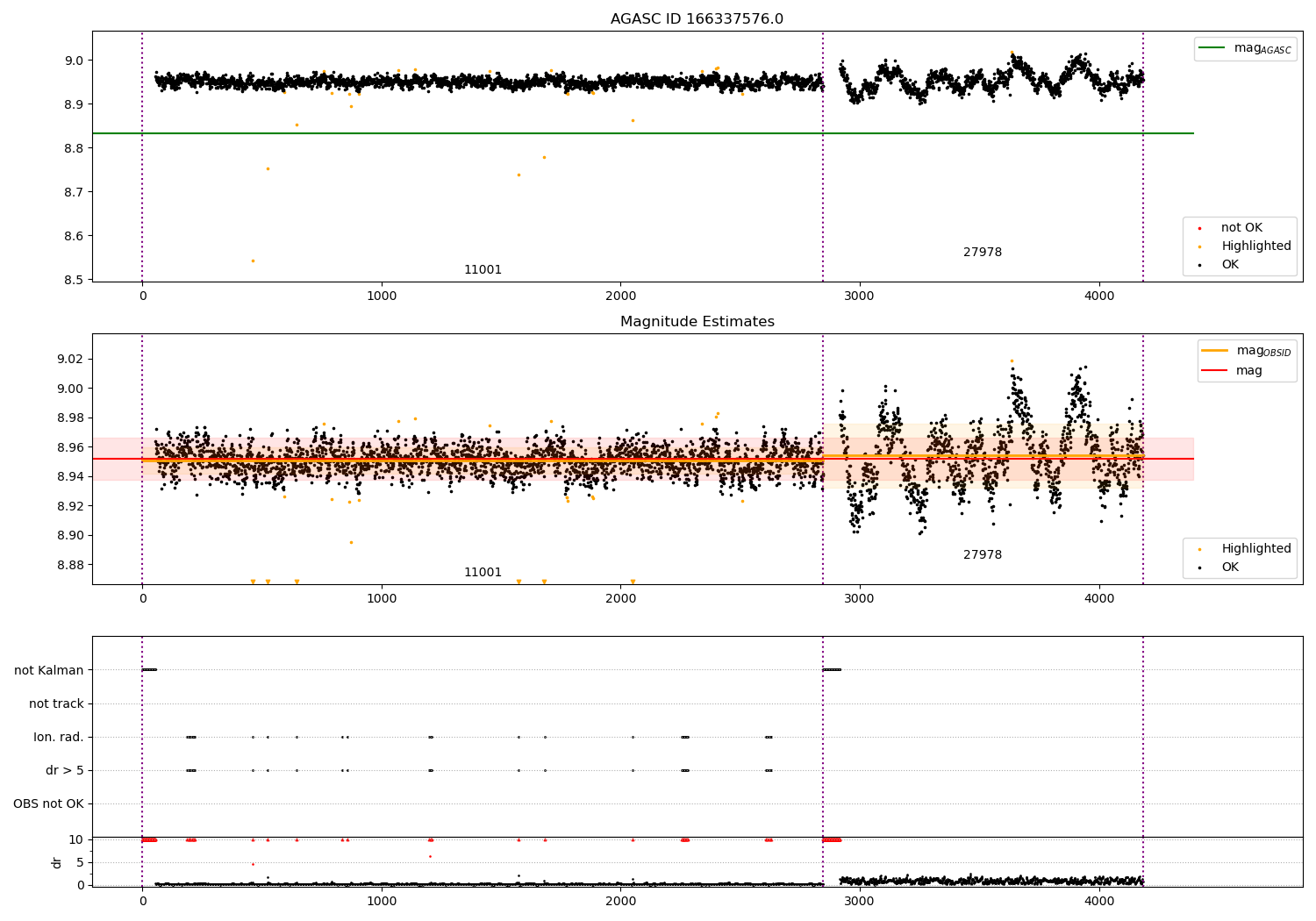Viewport: 1316px width, 921px height.
Task: Click the '11001' obsid label in top plot
Action: 483,270
